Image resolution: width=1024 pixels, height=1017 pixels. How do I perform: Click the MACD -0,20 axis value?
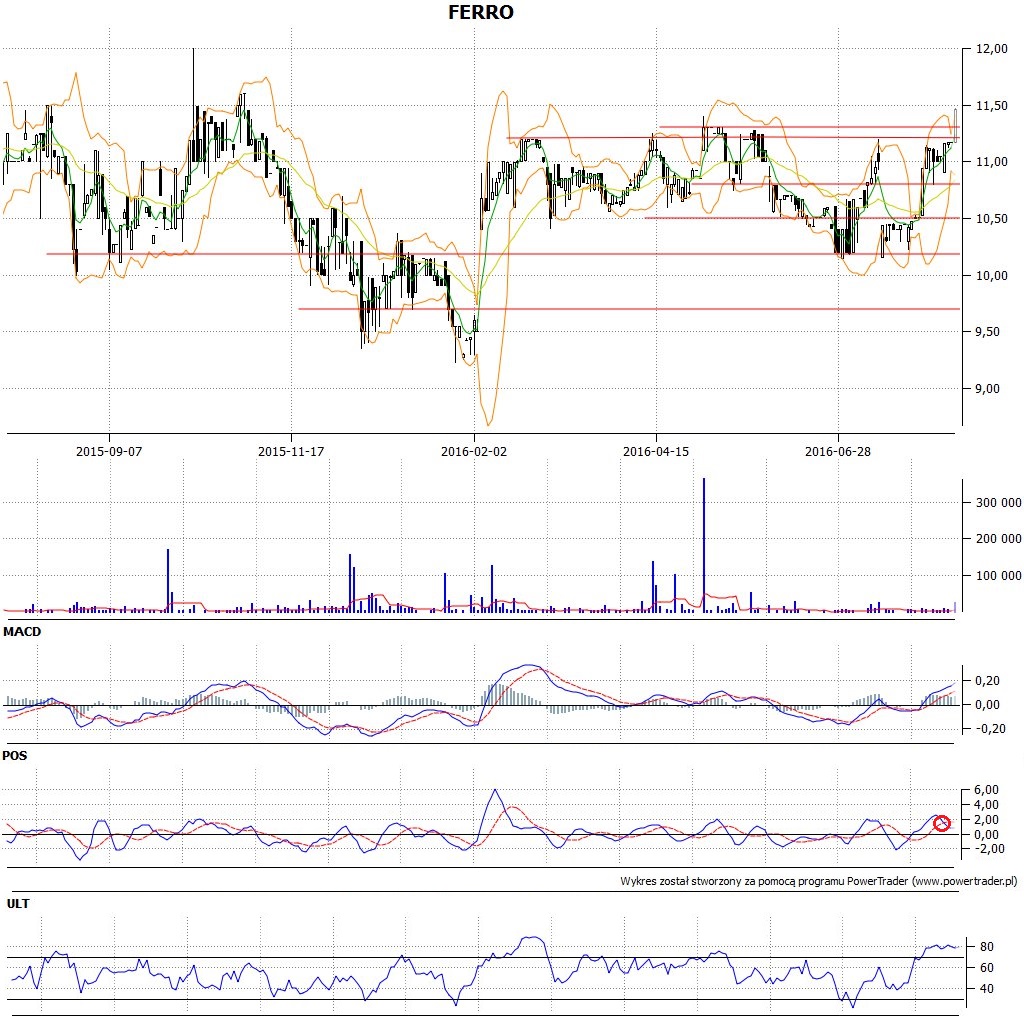point(989,729)
